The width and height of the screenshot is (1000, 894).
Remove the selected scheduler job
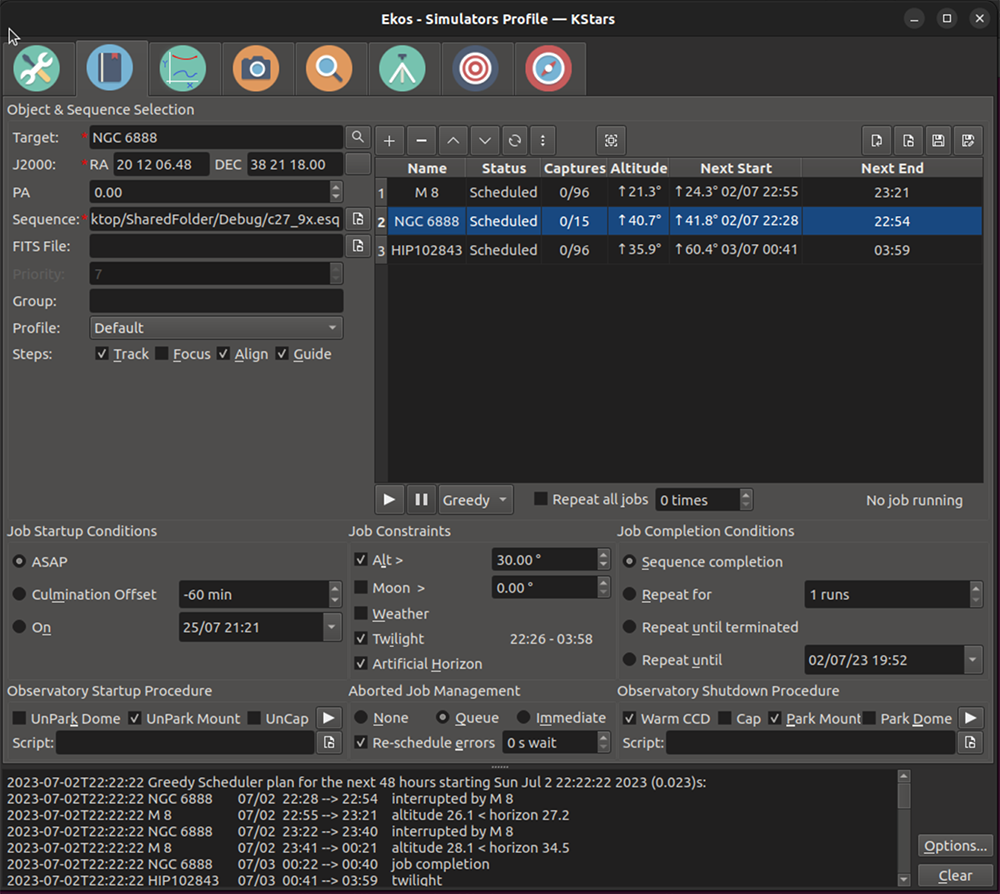pos(421,140)
